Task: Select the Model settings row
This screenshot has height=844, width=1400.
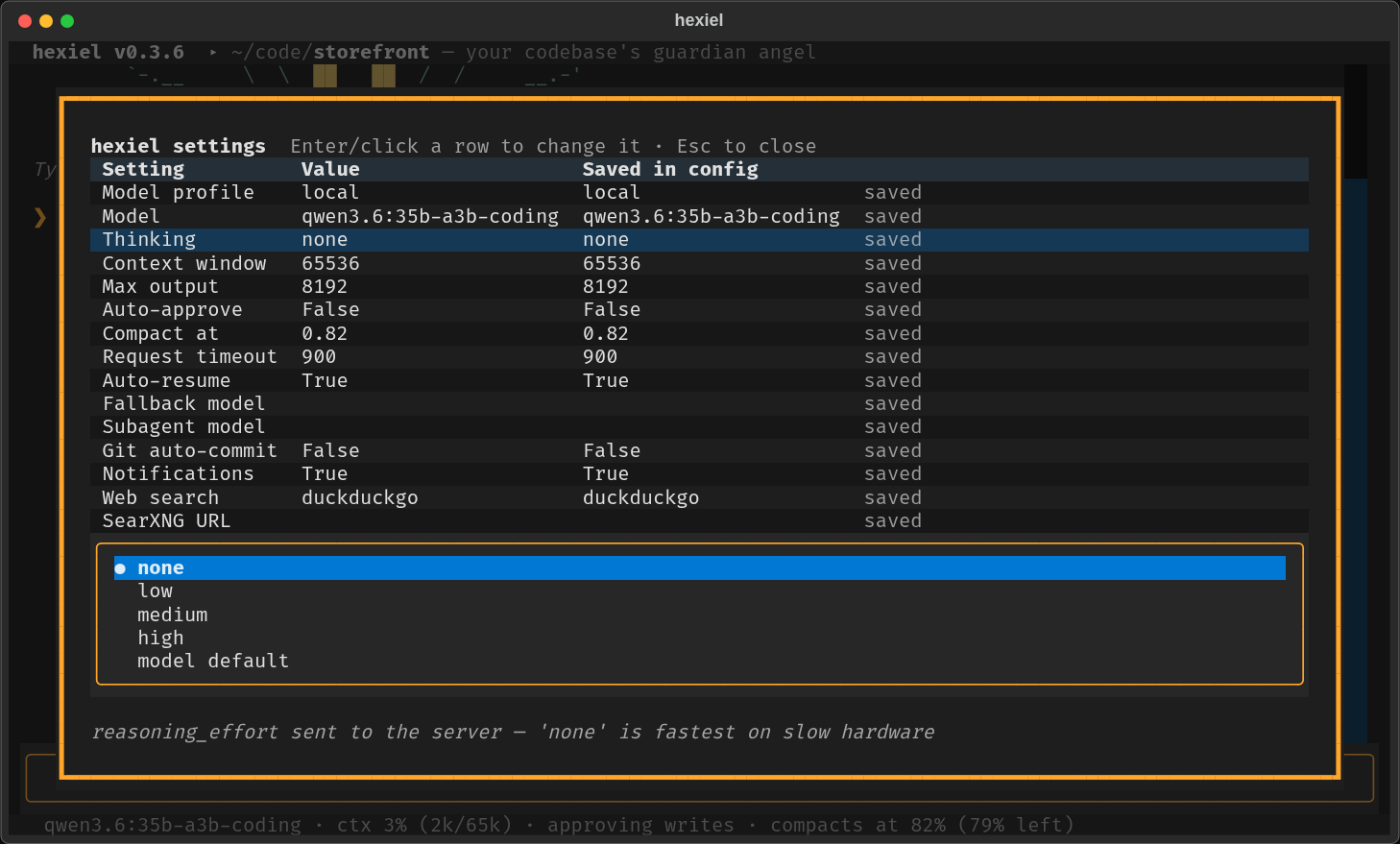Action: click(700, 216)
